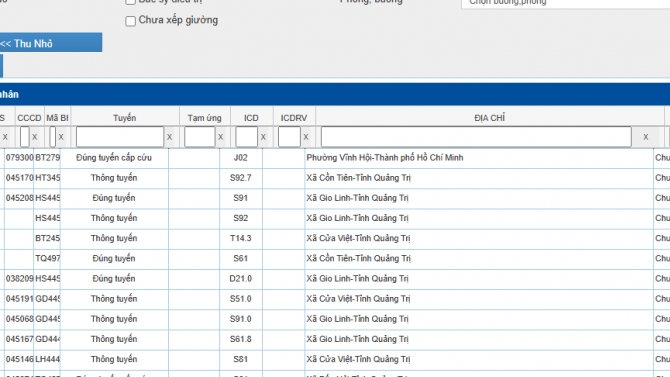Select ICD code S91 cell
The width and height of the screenshot is (670, 377).
pyautogui.click(x=241, y=198)
